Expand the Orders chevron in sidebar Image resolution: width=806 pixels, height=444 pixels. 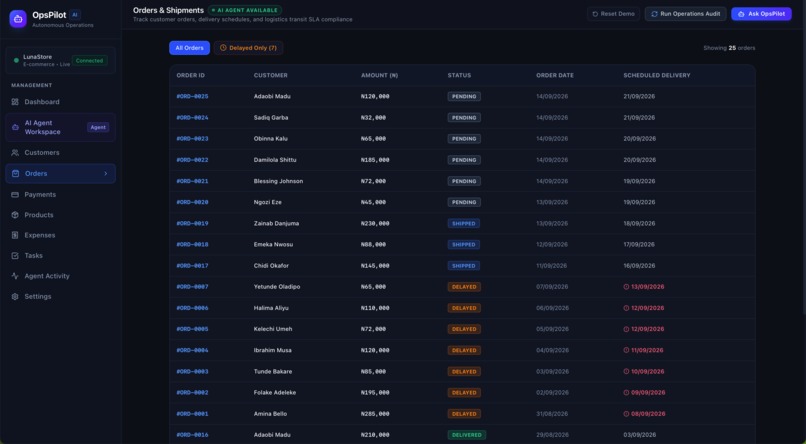(106, 174)
